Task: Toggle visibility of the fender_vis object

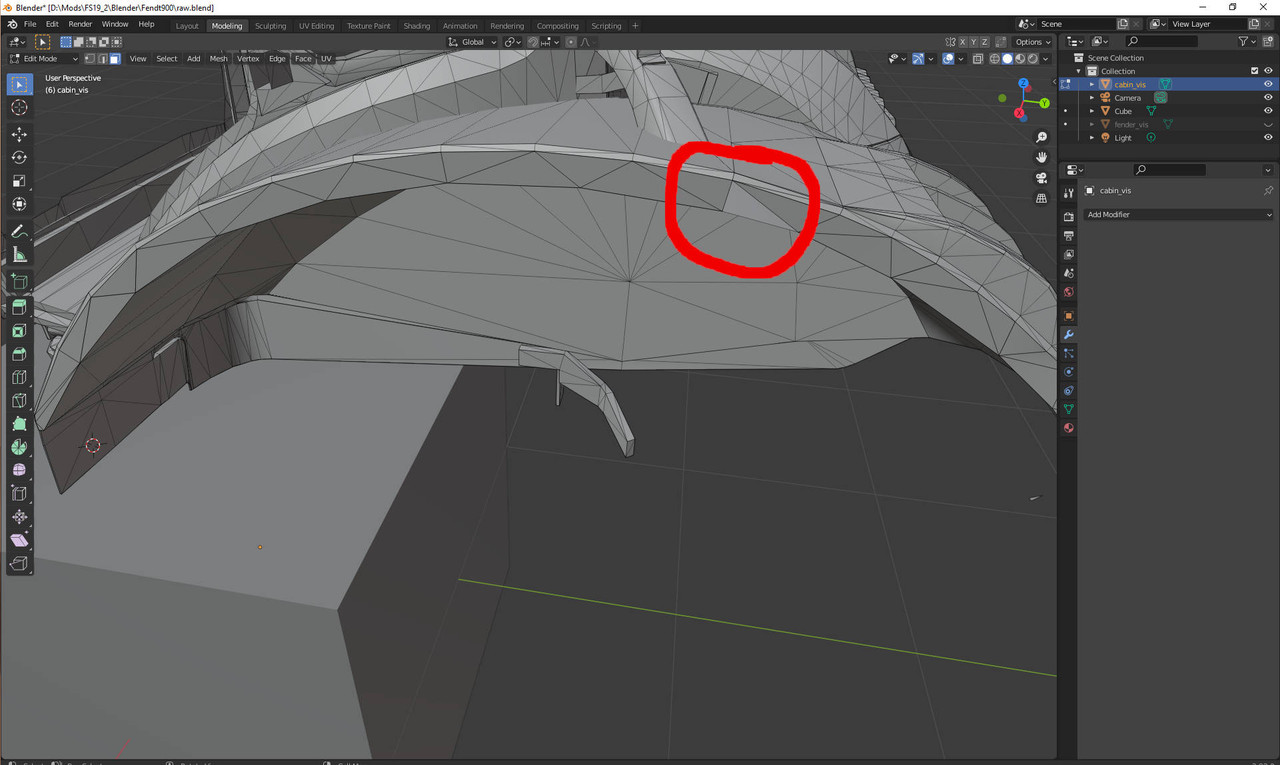Action: [x=1268, y=124]
